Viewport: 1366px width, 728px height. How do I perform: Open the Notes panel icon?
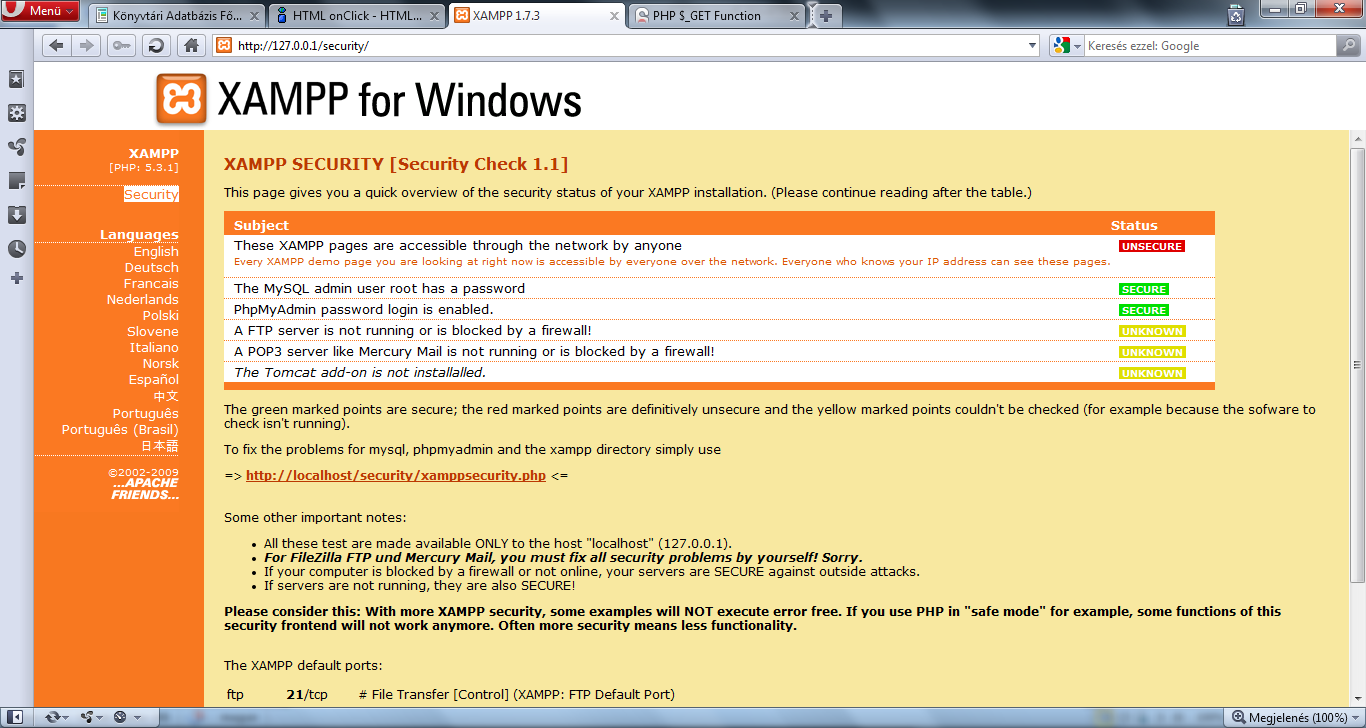click(x=16, y=181)
